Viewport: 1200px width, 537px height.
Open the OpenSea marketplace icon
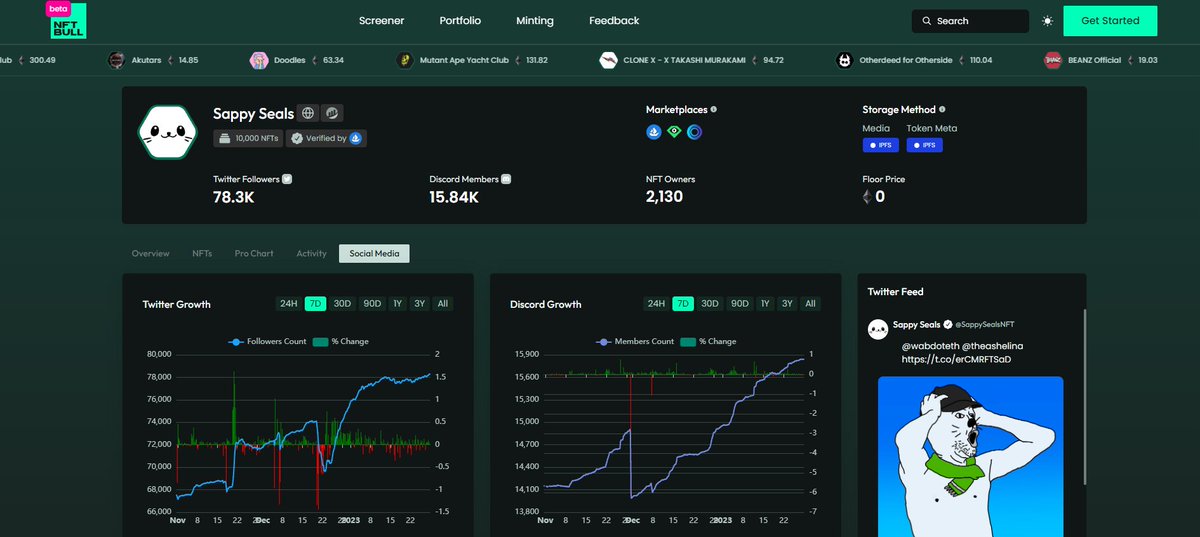654,132
